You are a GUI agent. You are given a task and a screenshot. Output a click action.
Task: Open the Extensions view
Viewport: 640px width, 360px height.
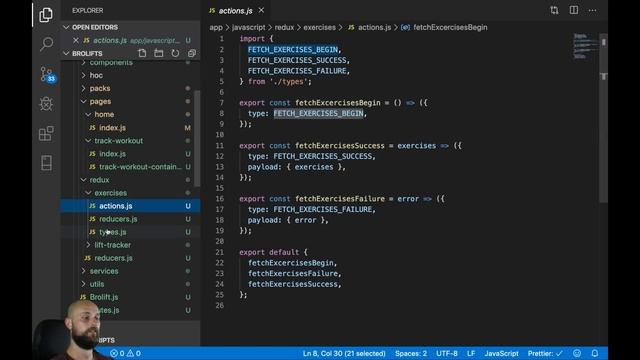[46, 133]
